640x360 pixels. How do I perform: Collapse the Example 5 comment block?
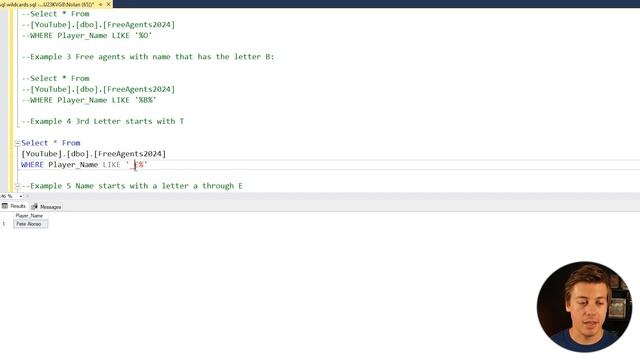(18, 186)
